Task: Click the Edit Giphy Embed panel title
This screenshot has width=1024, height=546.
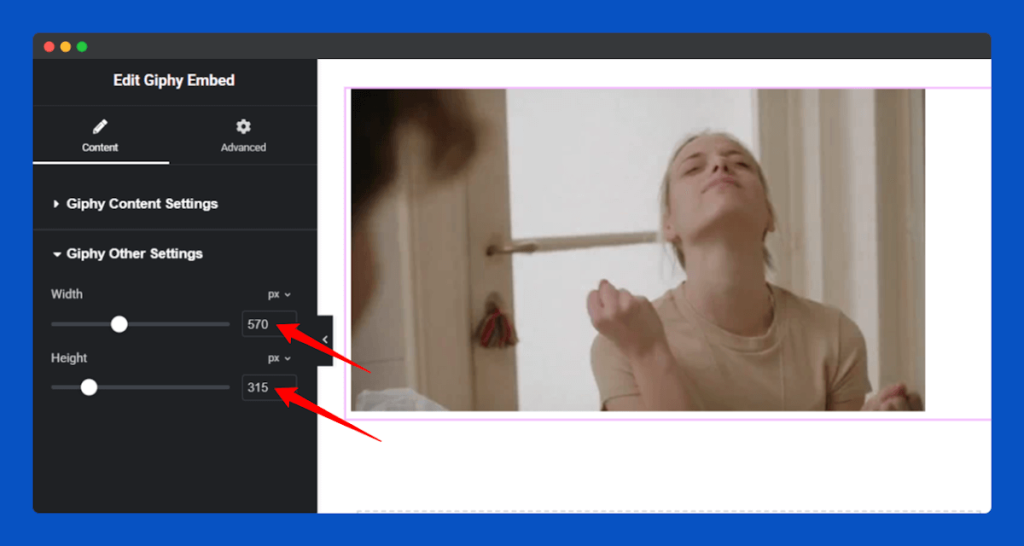Action: tap(174, 80)
